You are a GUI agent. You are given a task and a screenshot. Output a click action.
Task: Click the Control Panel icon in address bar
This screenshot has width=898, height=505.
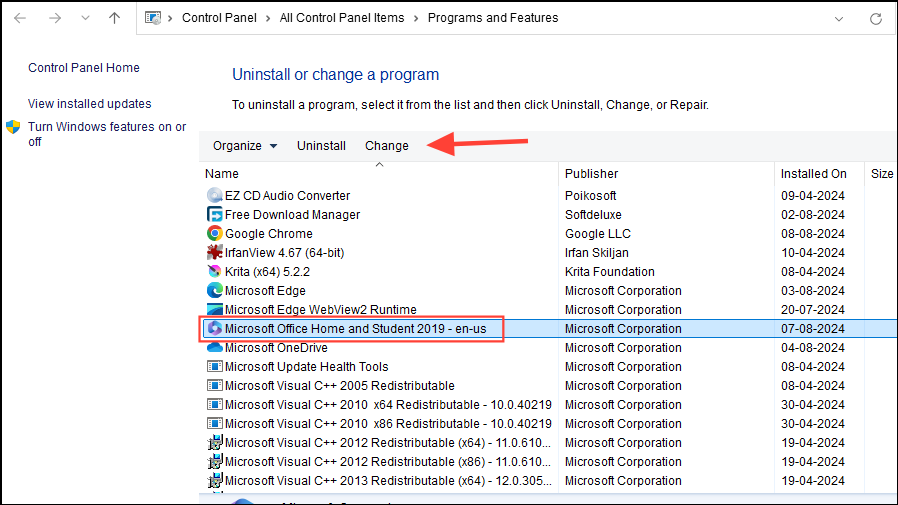point(153,18)
